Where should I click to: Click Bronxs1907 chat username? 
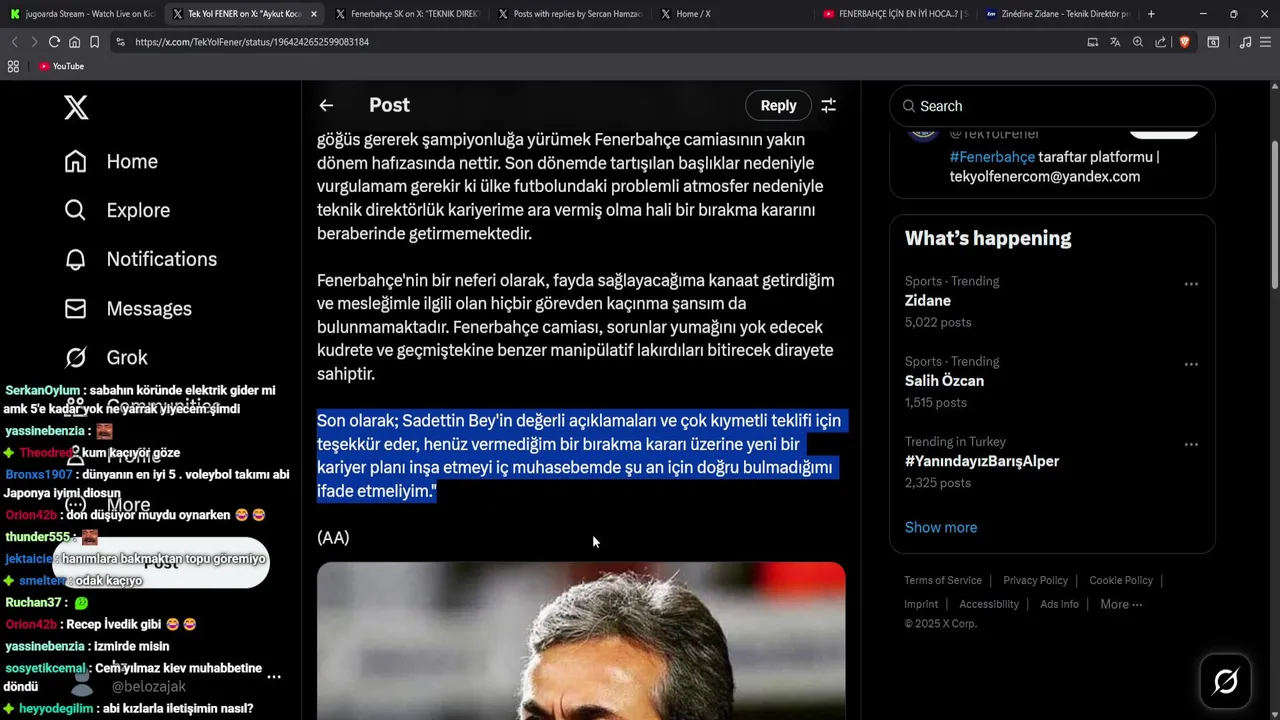tap(39, 474)
